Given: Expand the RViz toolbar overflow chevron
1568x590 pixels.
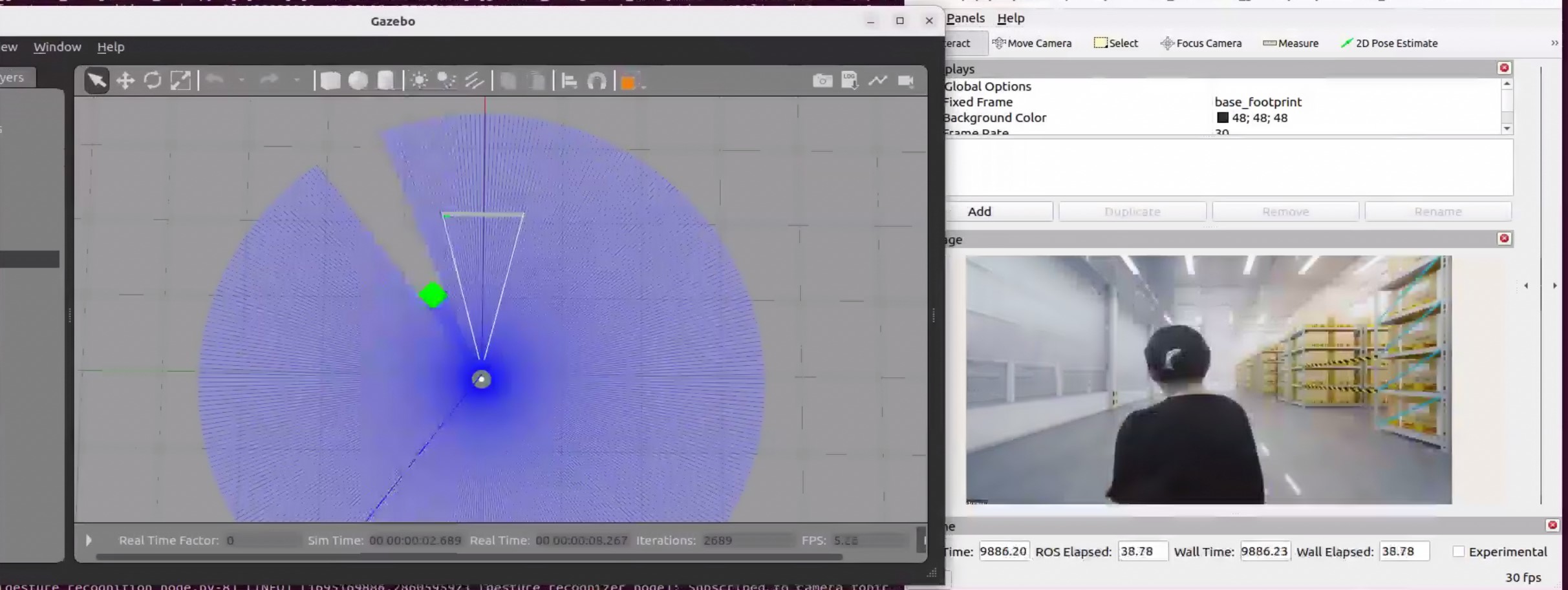Looking at the screenshot, I should 1554,43.
